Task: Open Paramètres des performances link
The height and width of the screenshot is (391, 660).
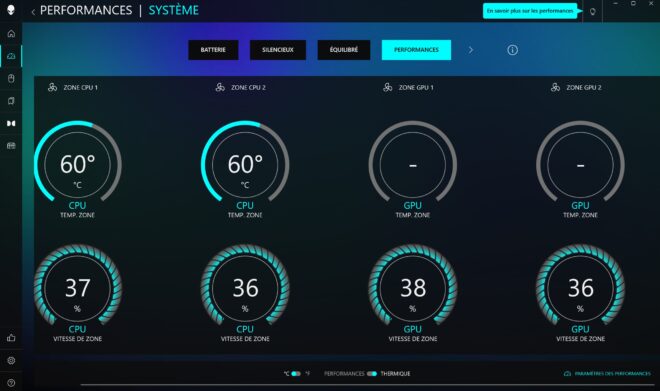Action: [x=612, y=373]
